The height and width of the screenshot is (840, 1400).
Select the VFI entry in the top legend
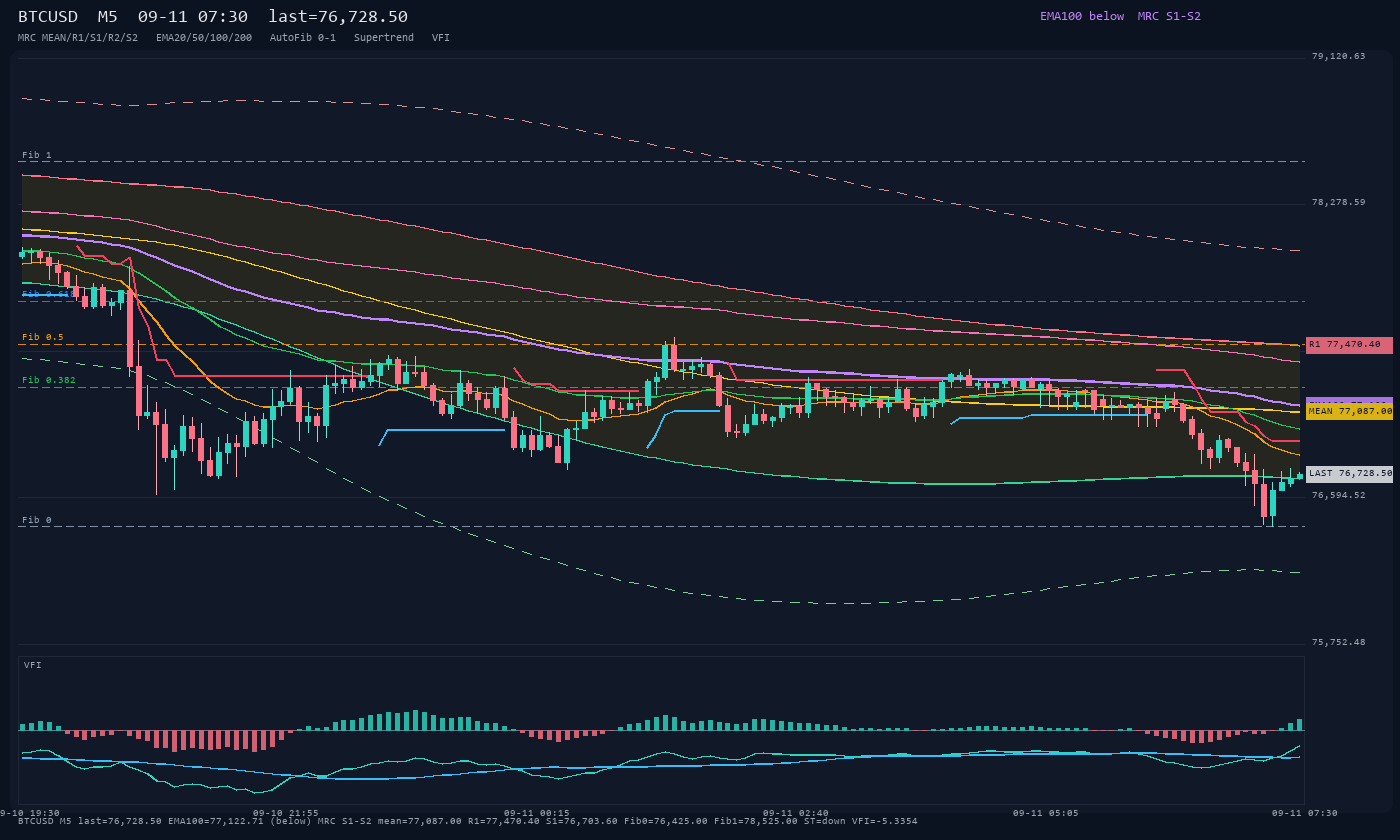point(441,37)
